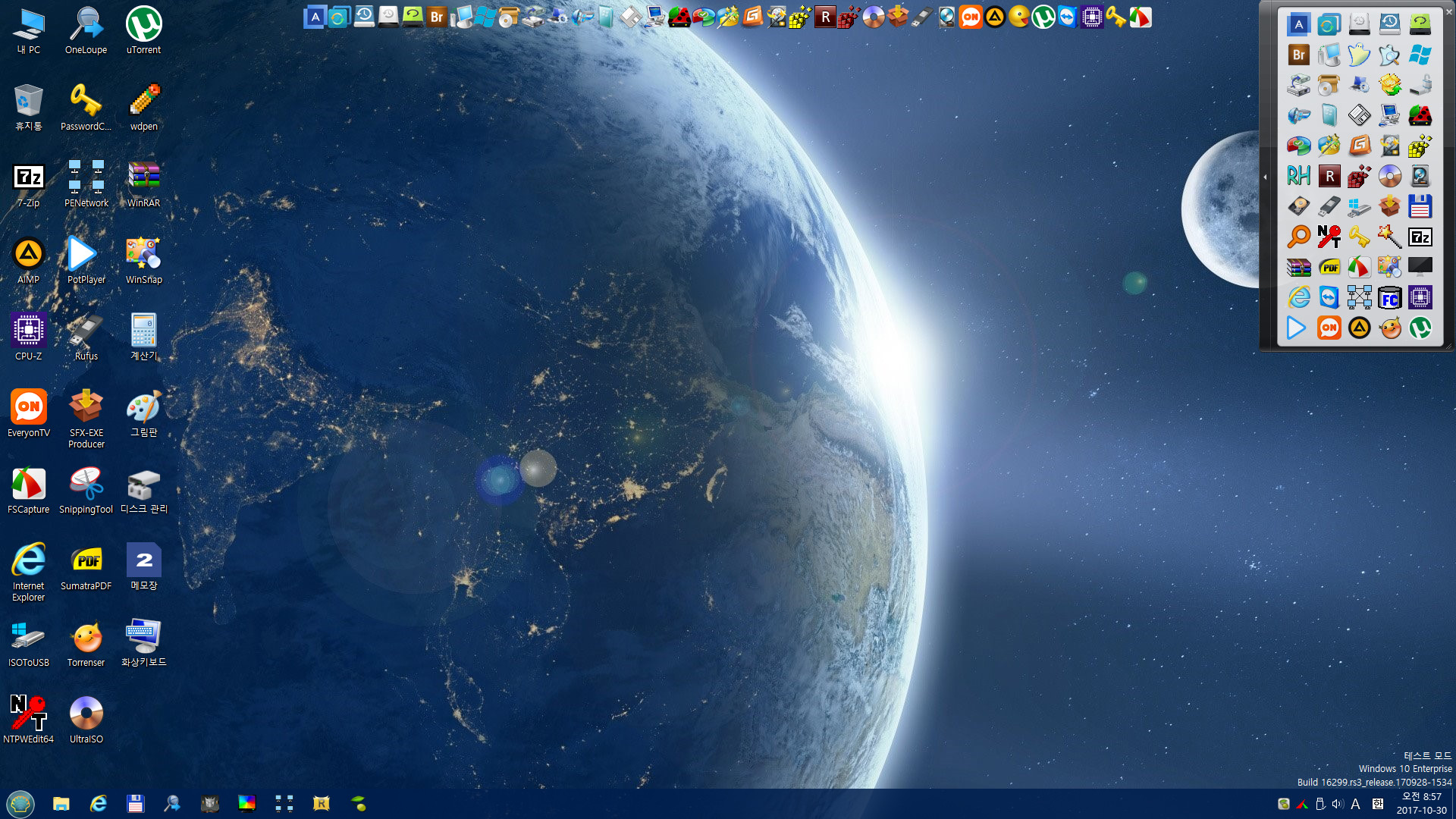
Task: Select the SFX-EXE Producer desktop icon
Action: (x=86, y=419)
